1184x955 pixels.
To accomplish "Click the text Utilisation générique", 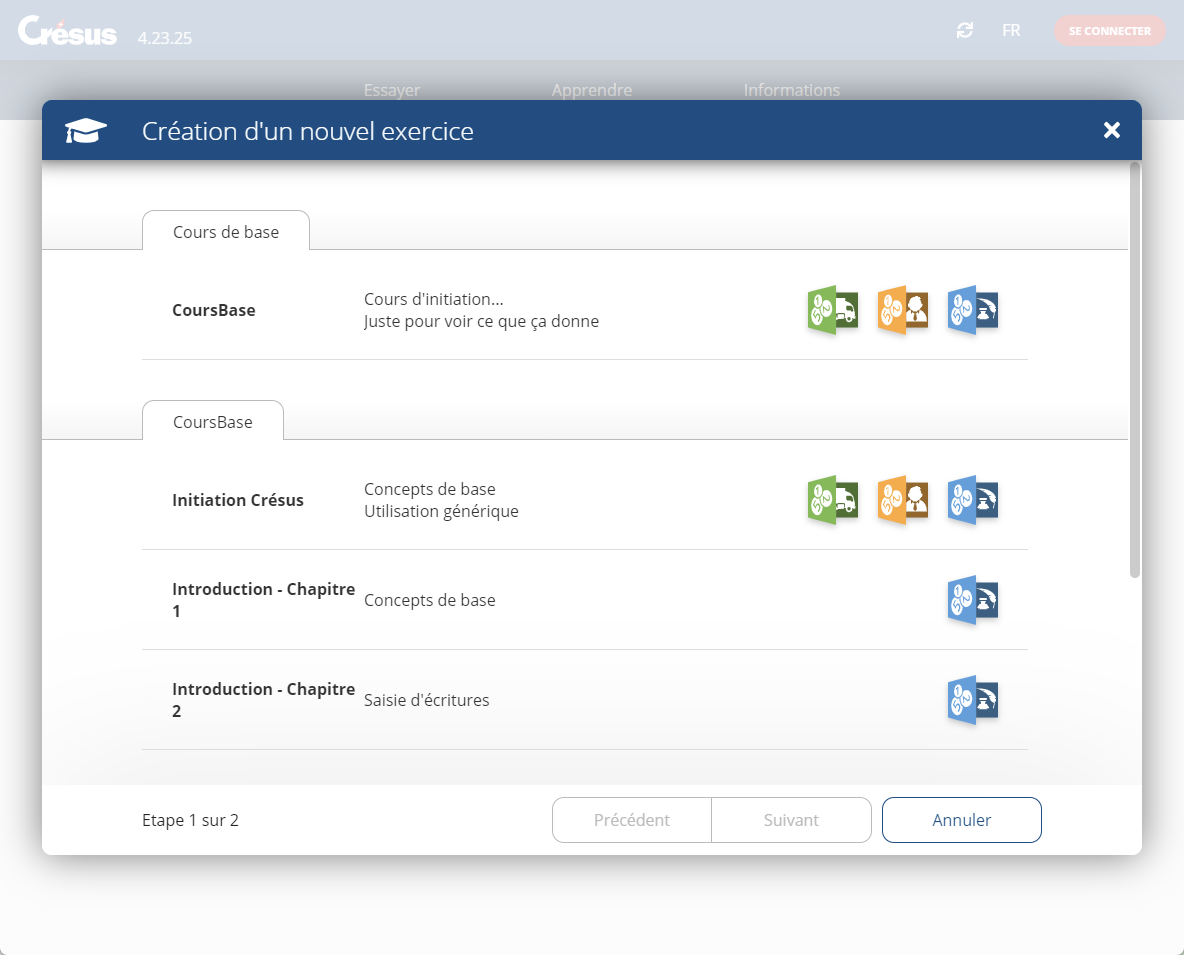I will (441, 511).
